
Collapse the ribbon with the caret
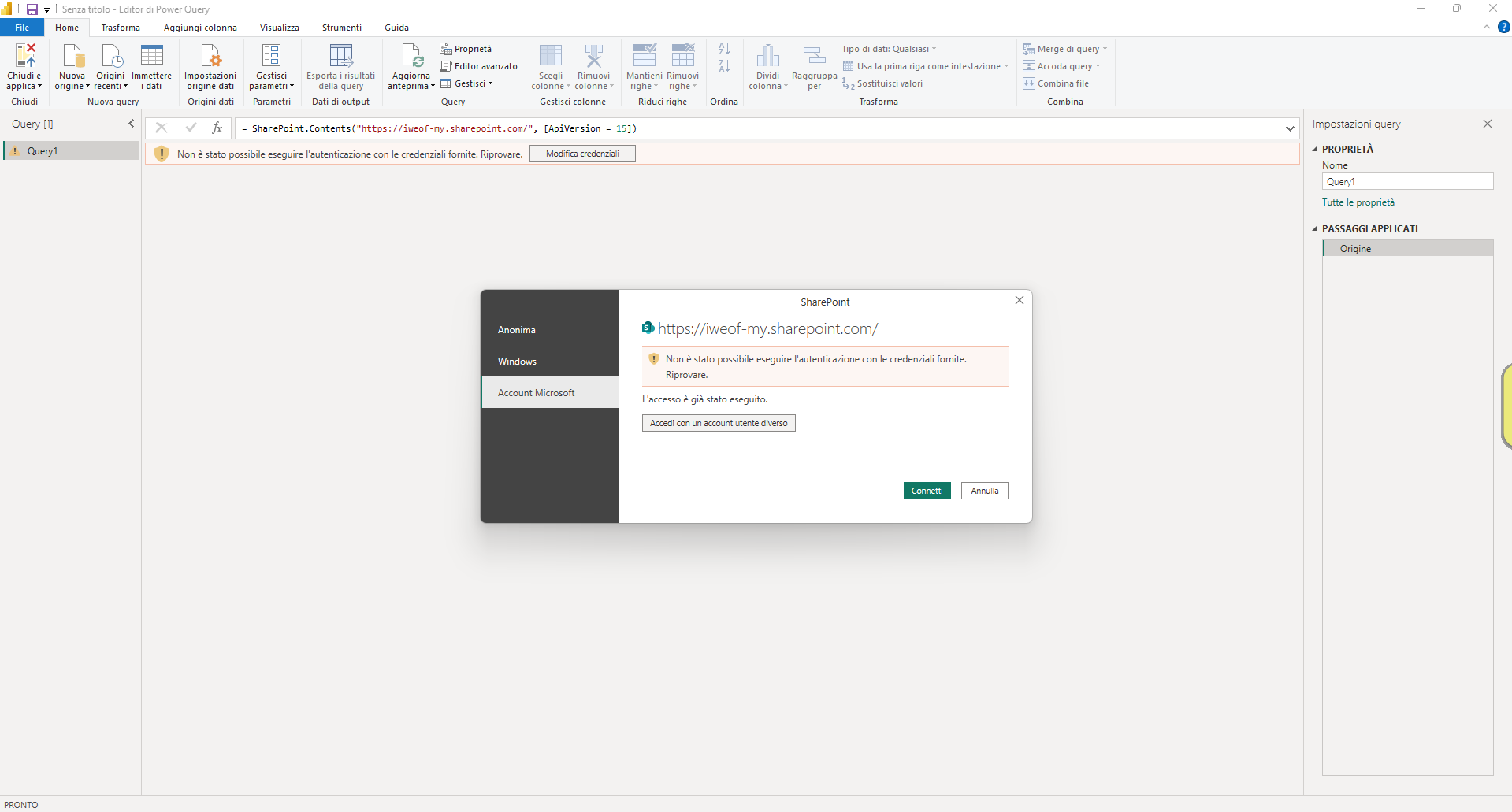click(1486, 27)
